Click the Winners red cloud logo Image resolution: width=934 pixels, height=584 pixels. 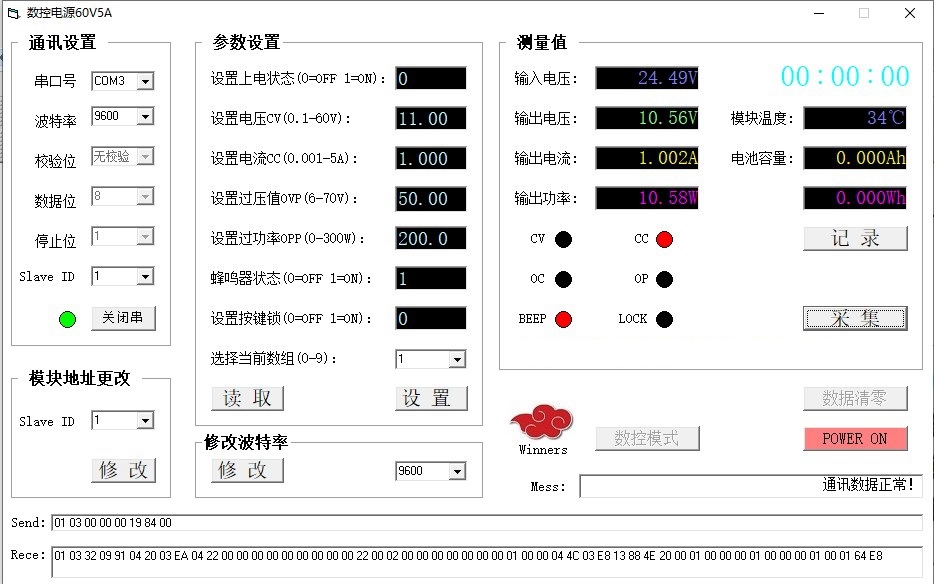[542, 424]
